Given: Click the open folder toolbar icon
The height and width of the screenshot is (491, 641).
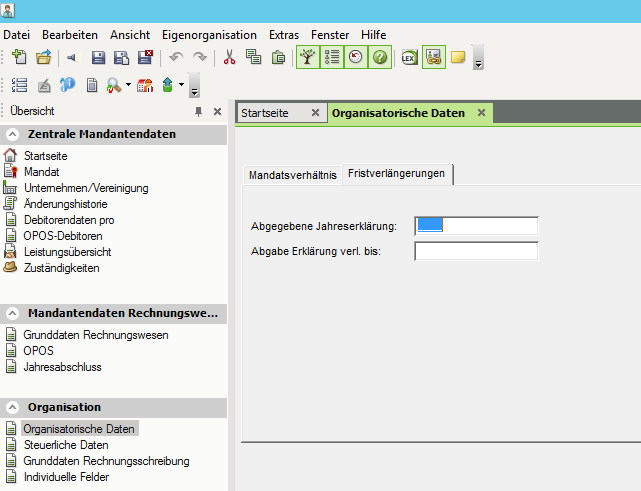Looking at the screenshot, I should [x=43, y=58].
